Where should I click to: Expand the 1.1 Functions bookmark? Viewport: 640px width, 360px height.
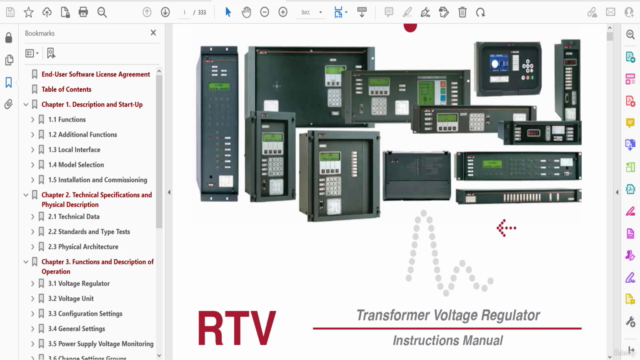(33, 120)
